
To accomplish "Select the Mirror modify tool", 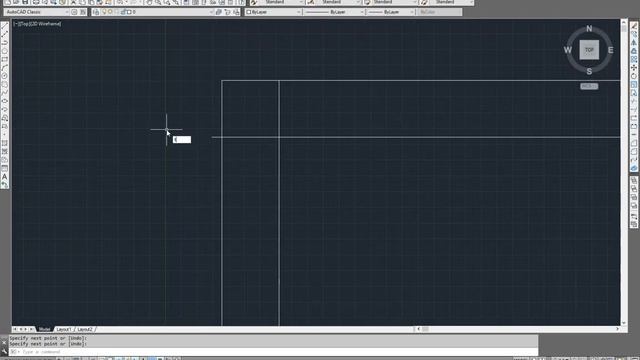I will pos(634,43).
